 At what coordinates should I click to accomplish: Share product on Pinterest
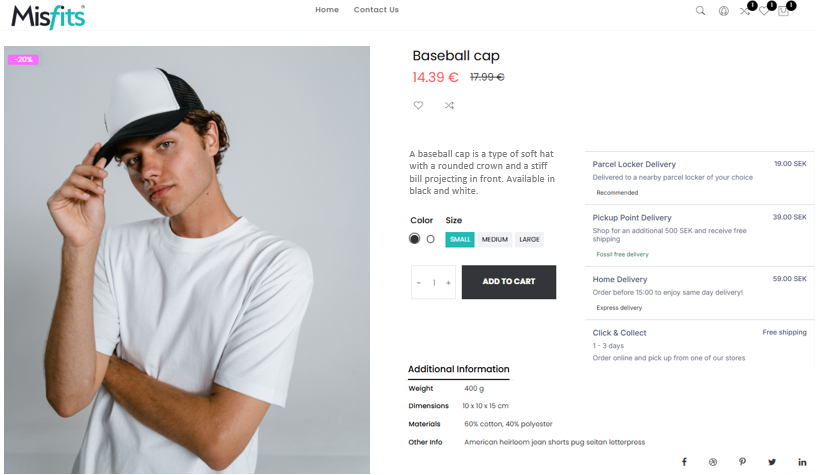click(x=742, y=462)
